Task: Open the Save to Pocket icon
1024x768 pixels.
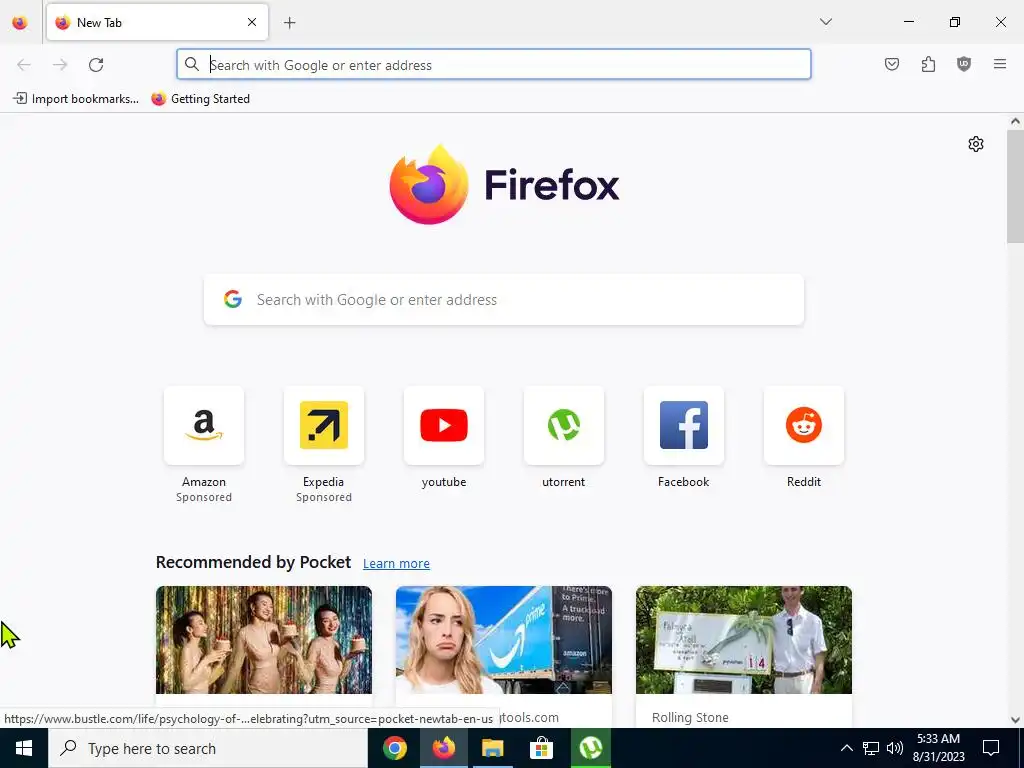Action: pyautogui.click(x=892, y=64)
